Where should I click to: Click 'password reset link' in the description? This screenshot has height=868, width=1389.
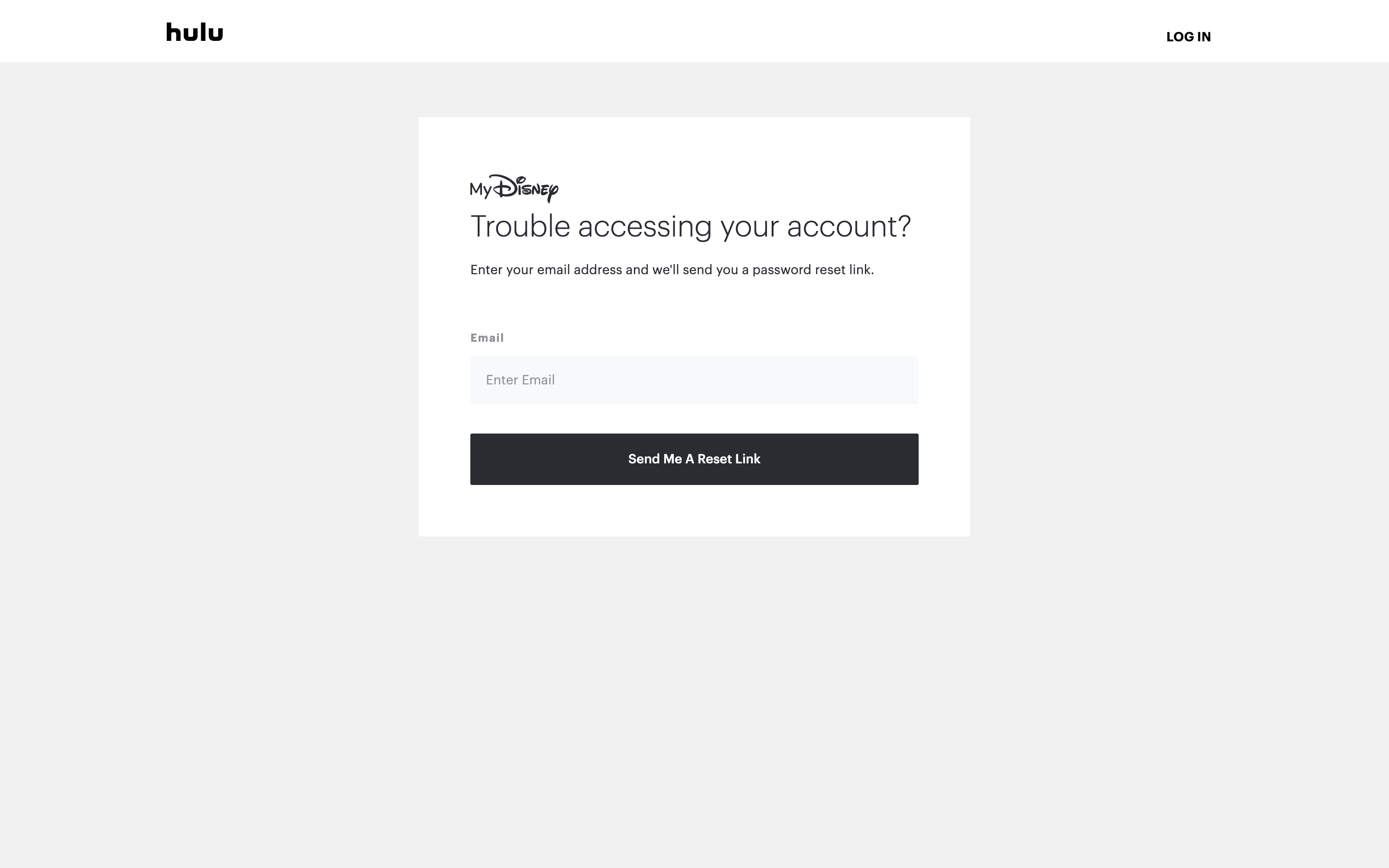(x=811, y=270)
